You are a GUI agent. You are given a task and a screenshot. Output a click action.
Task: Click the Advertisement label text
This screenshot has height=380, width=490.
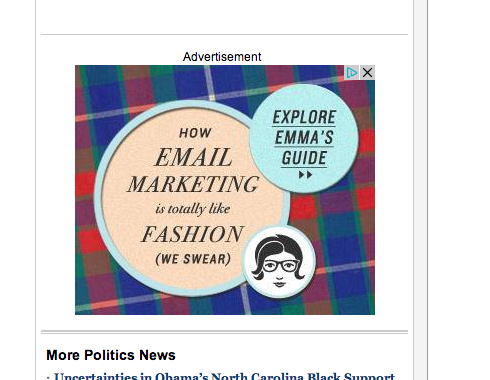pyautogui.click(x=222, y=57)
